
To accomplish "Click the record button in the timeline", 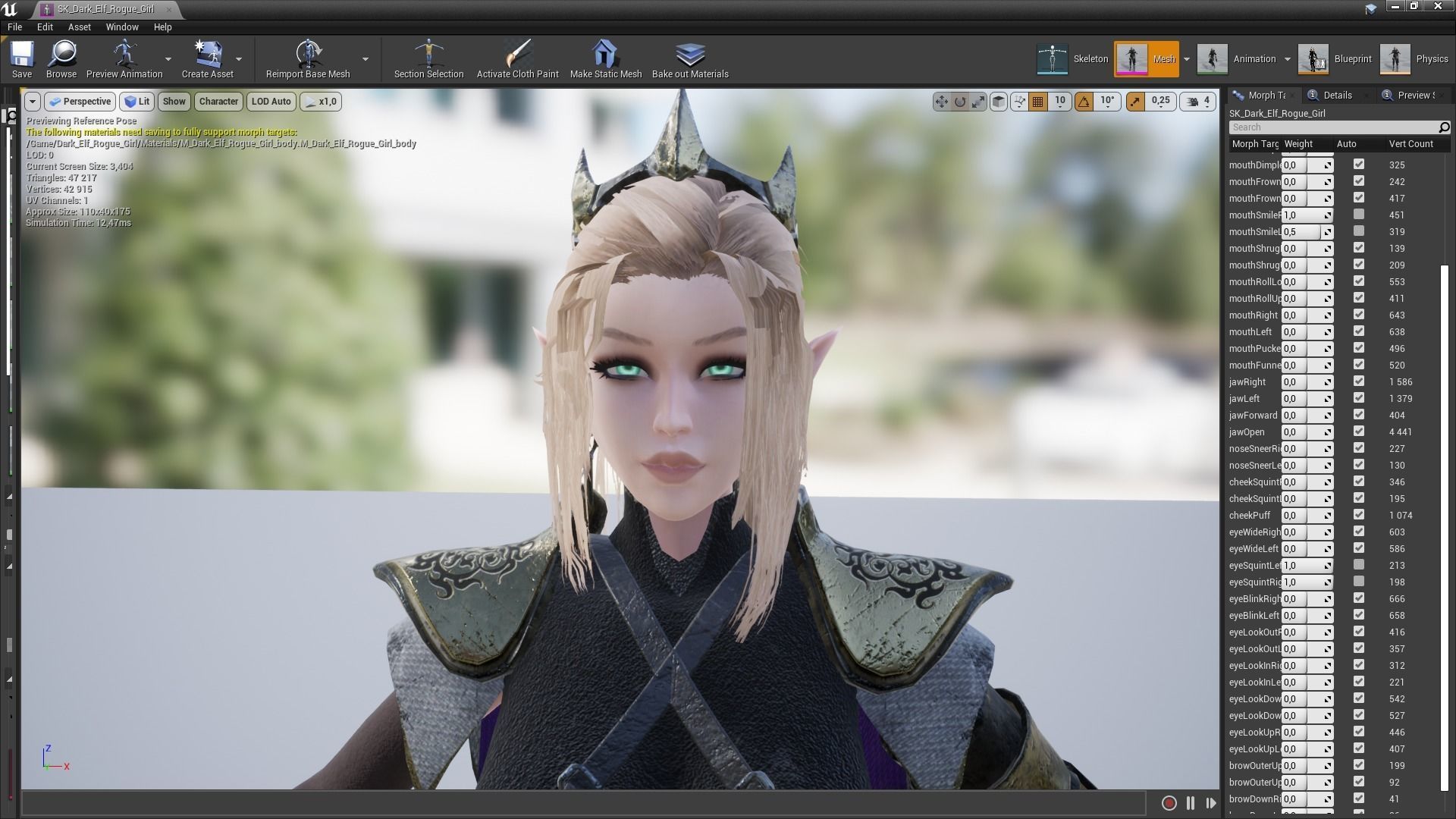I will [1169, 802].
